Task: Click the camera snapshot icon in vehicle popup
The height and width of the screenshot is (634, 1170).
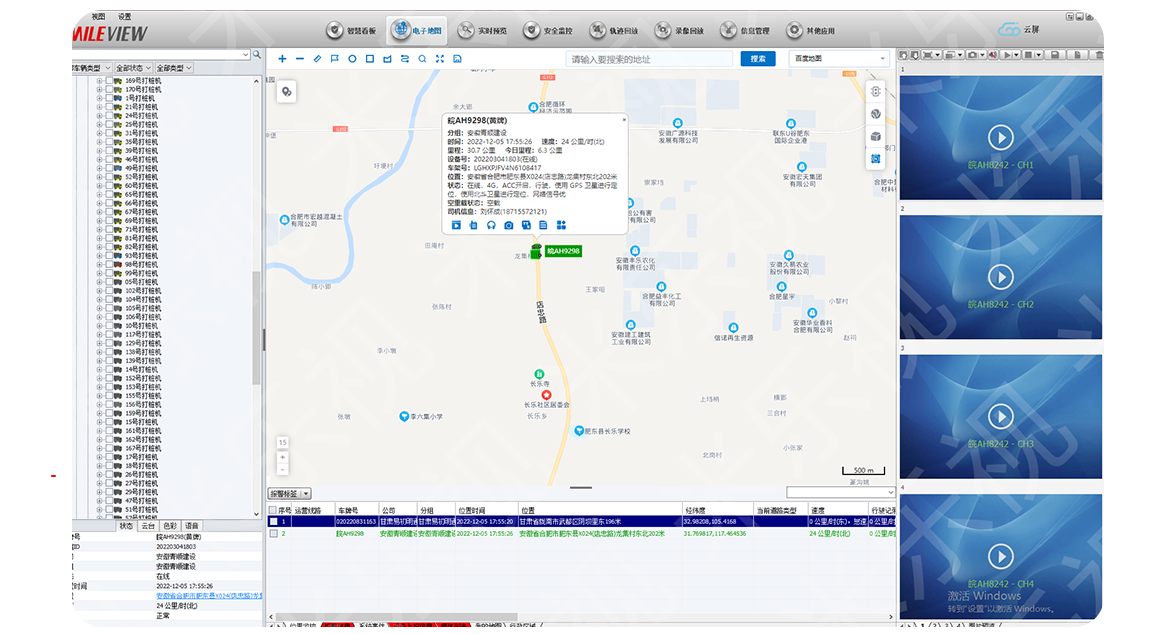Action: [509, 226]
